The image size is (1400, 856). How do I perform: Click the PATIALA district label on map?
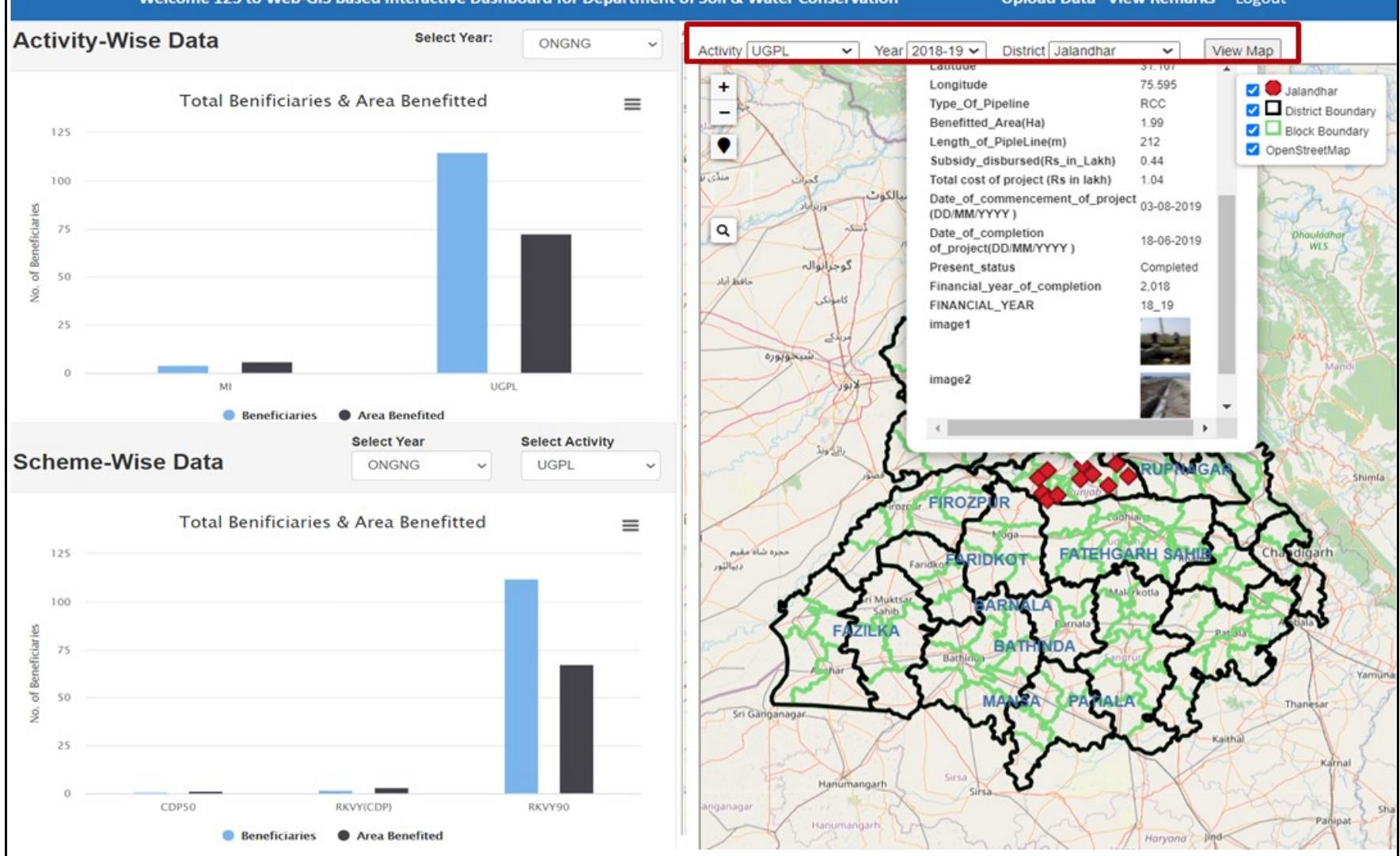click(x=1101, y=702)
